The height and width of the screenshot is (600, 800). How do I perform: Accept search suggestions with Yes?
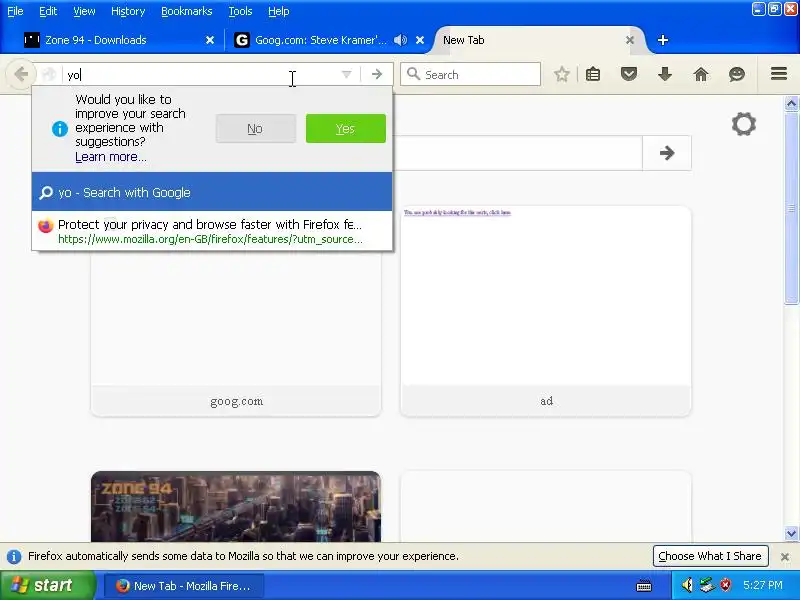coord(345,129)
